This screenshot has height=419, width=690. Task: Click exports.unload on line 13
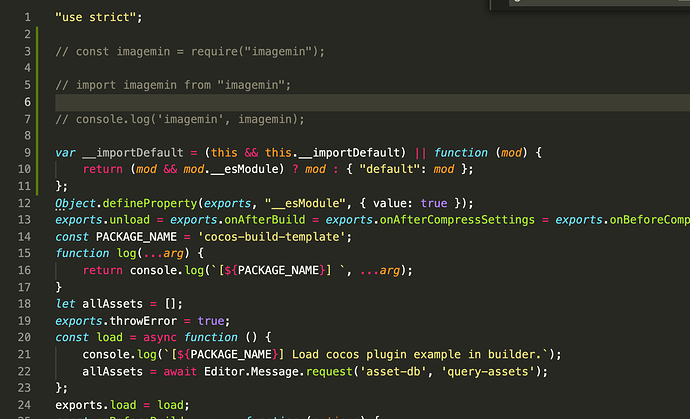102,220
